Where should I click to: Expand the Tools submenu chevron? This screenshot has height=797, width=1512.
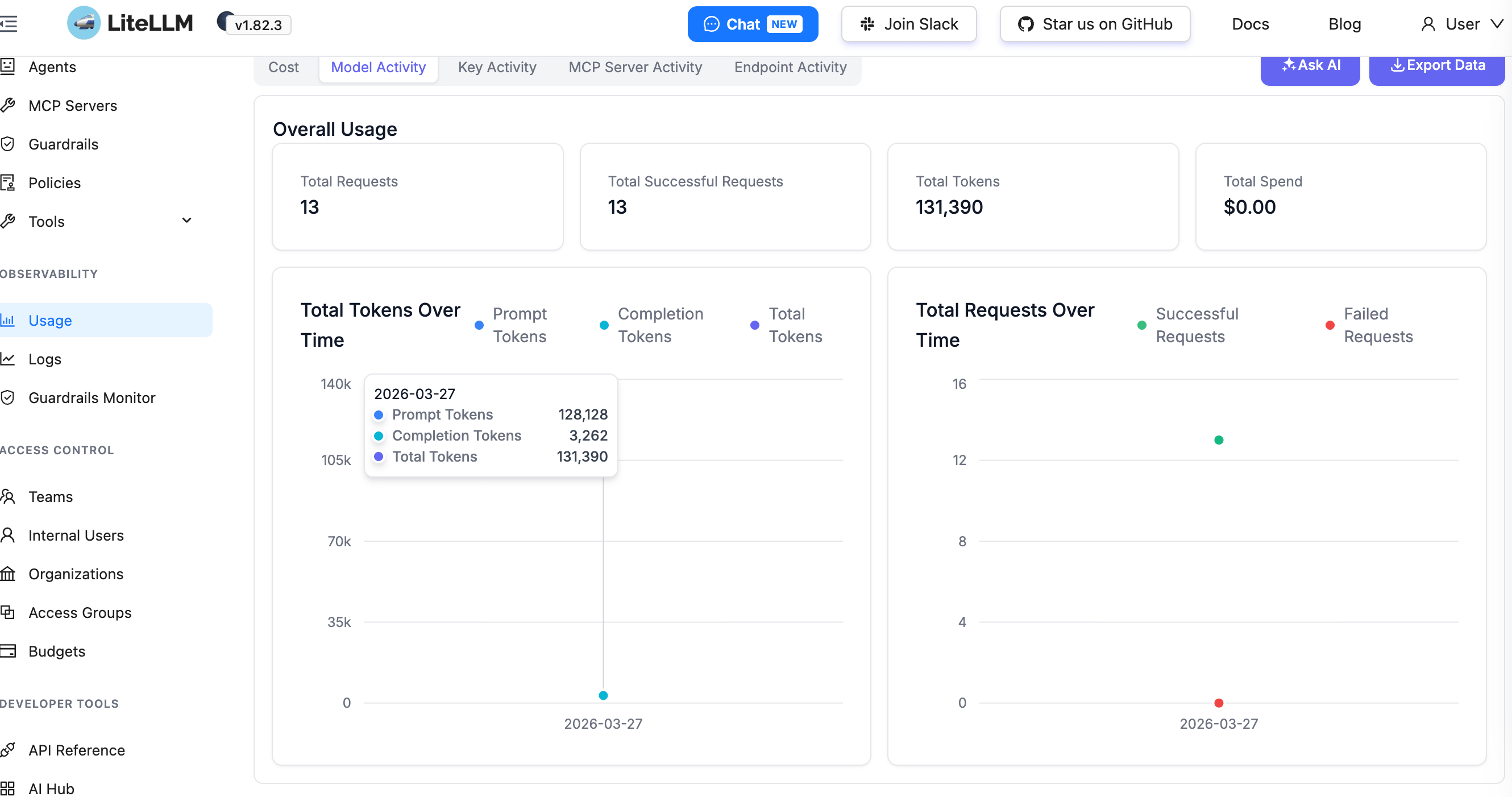coord(186,221)
